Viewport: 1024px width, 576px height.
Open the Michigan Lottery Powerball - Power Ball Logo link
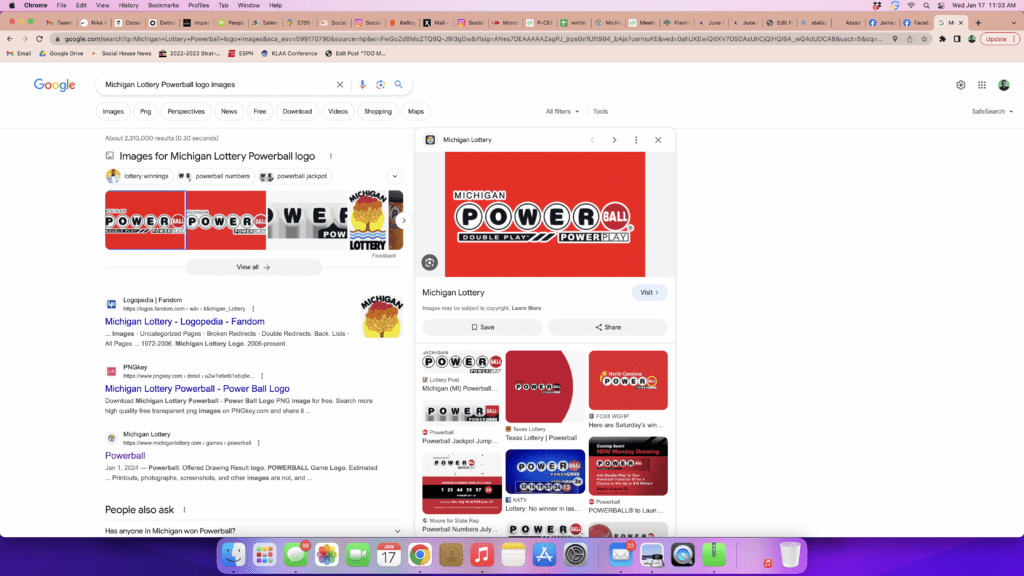click(197, 389)
